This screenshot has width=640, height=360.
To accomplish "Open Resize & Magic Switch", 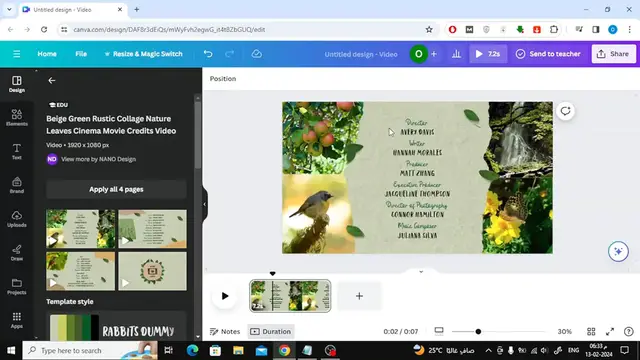I will [x=143, y=54].
